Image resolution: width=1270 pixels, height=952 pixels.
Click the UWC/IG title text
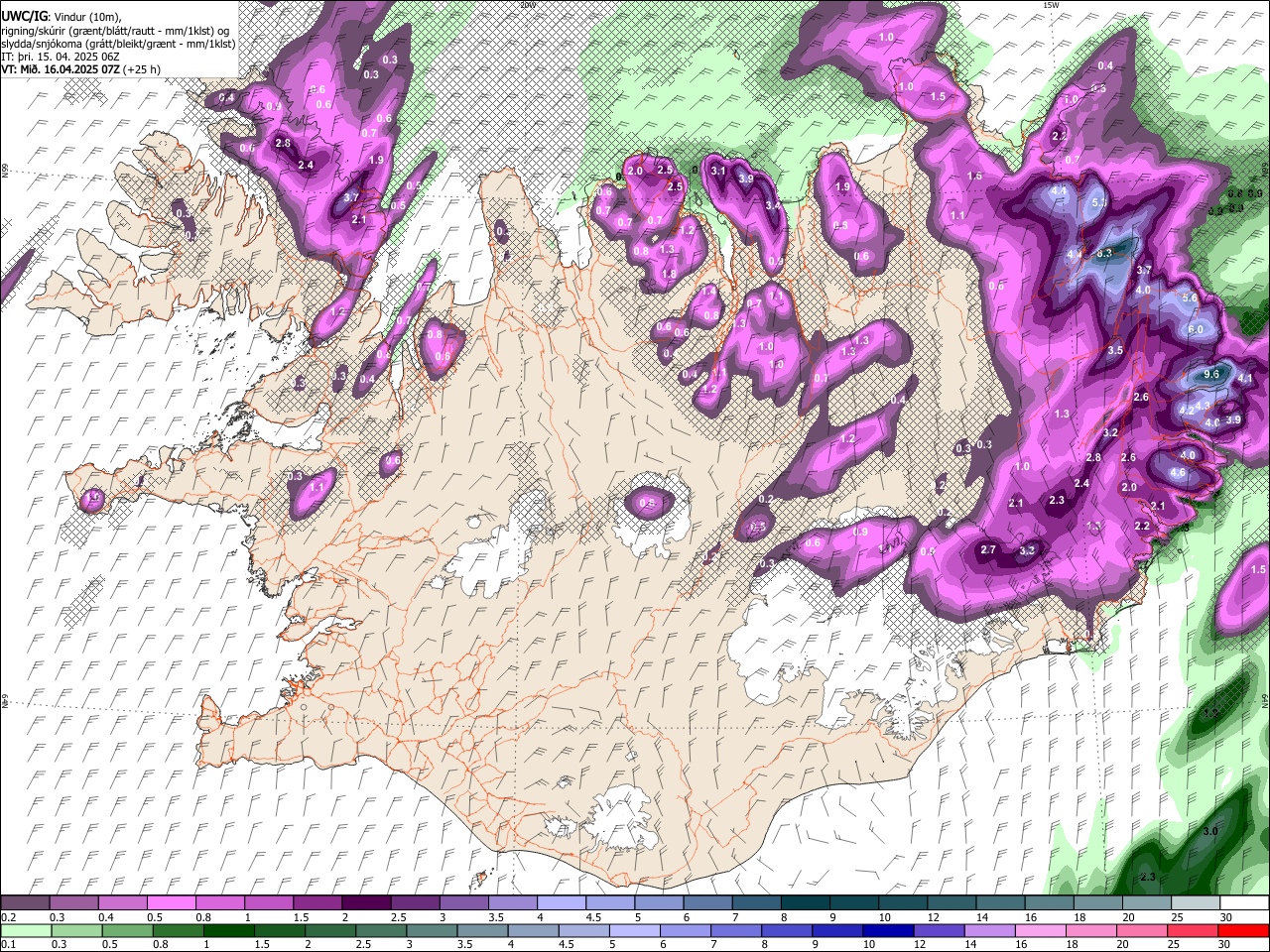[x=25, y=16]
